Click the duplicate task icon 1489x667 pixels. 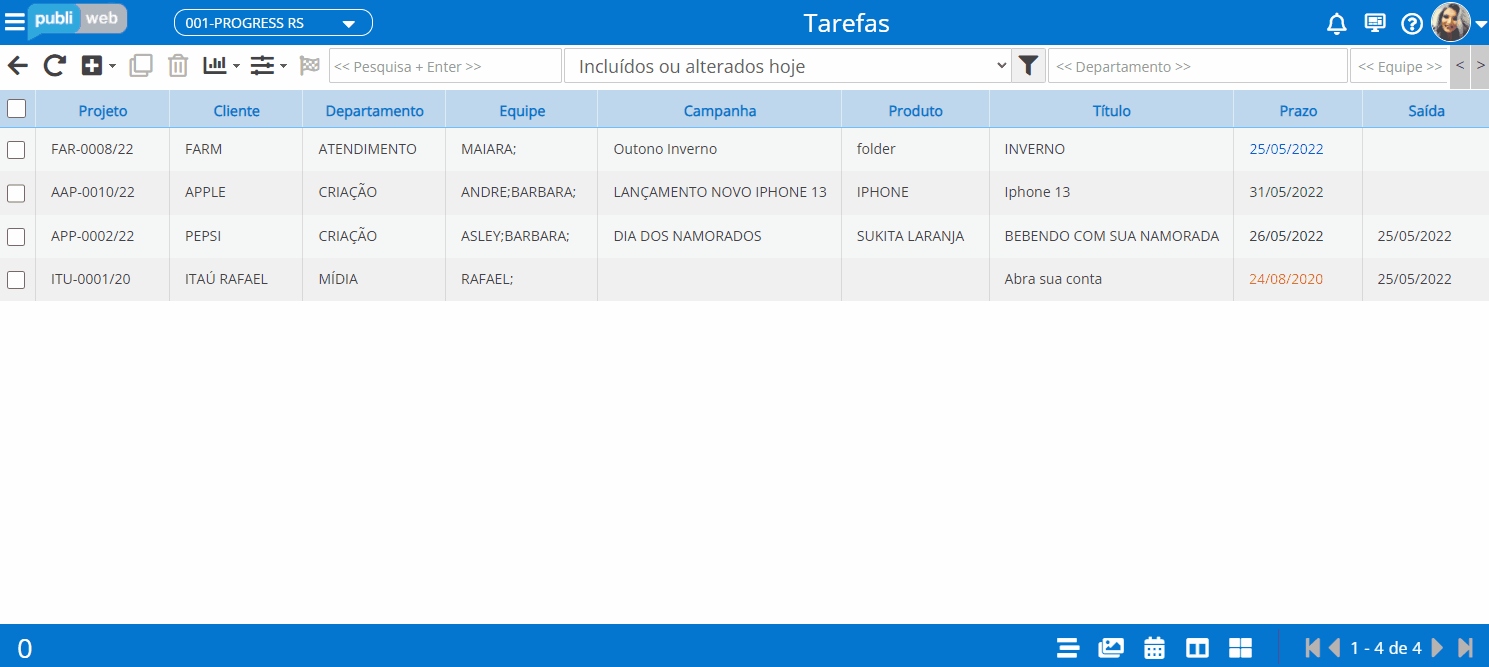pyautogui.click(x=141, y=66)
